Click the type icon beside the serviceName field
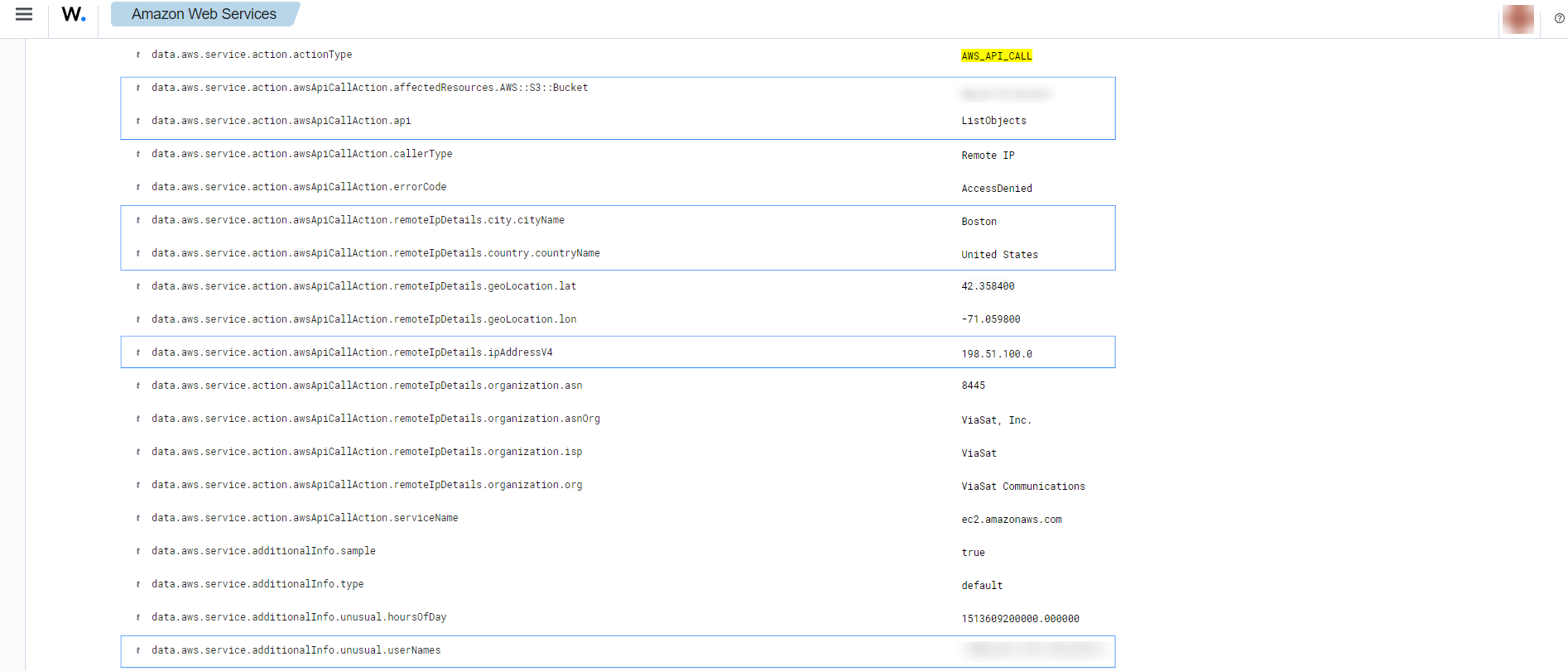The width and height of the screenshot is (1568, 671). coord(137,518)
